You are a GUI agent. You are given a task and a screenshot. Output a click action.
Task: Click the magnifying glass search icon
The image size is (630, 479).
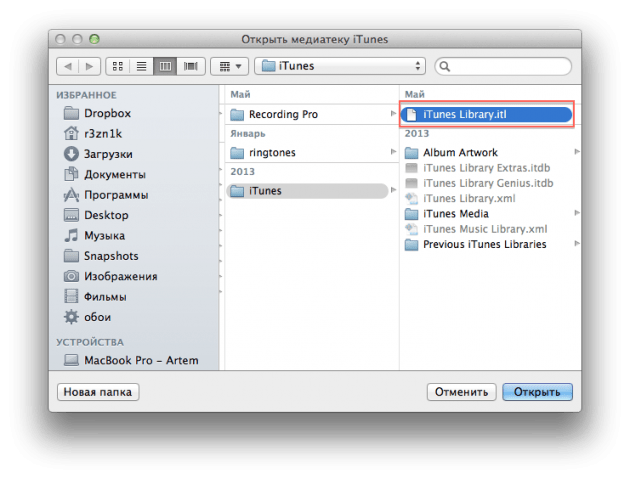point(445,66)
